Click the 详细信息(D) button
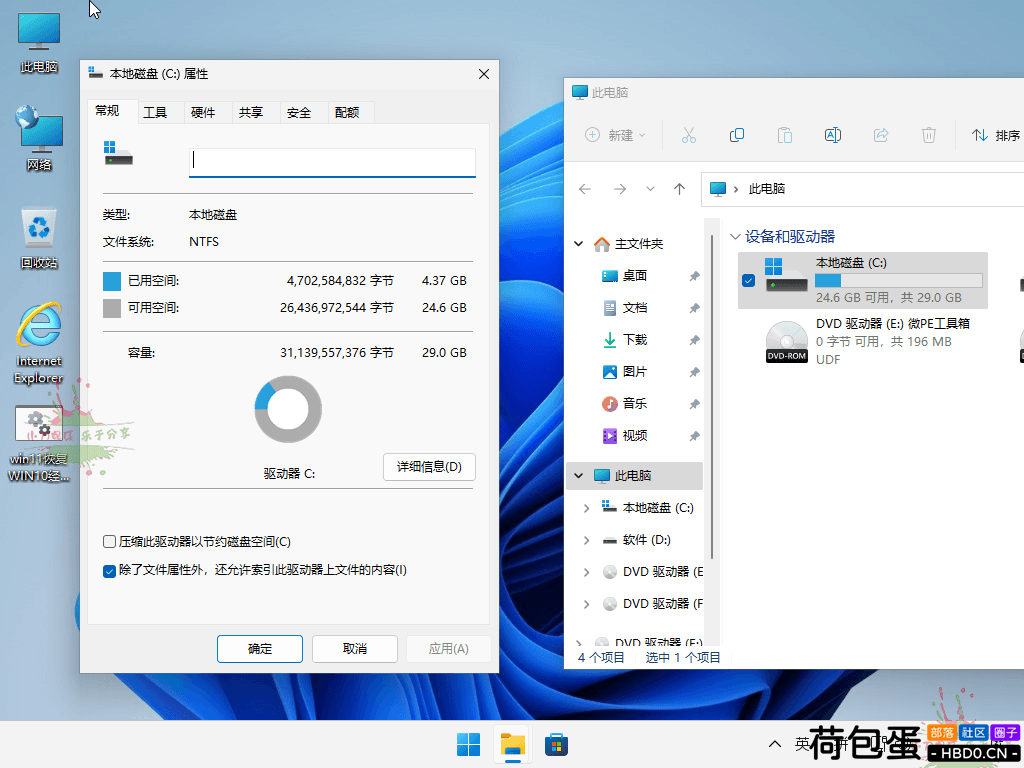 (429, 467)
